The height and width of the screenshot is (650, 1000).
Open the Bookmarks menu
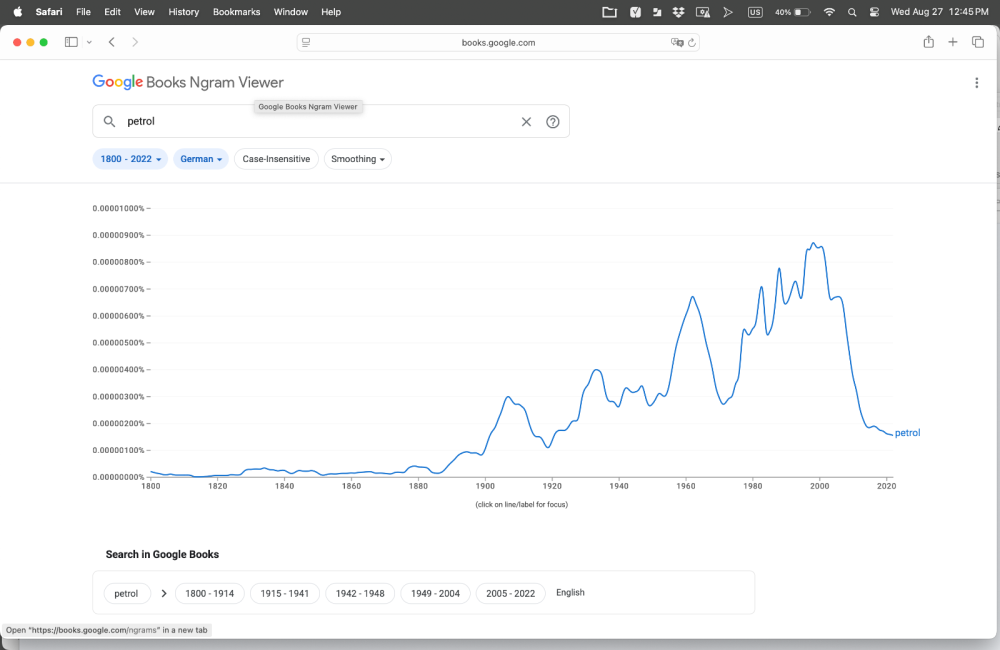(x=235, y=12)
